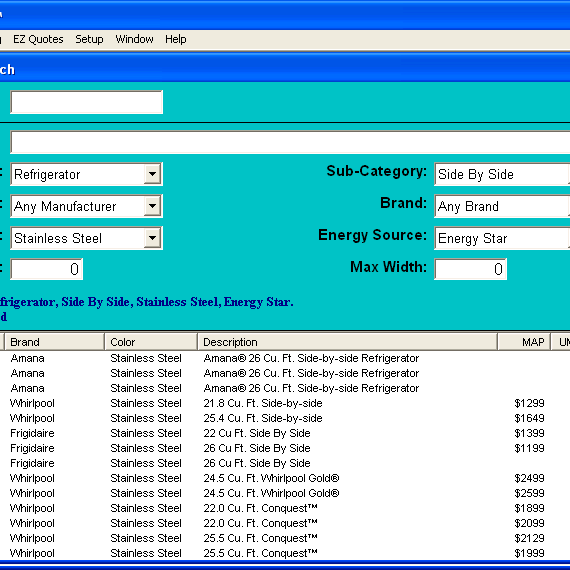Expand the Any Manufacturer dropdown arrow
The width and height of the screenshot is (570, 570).
[x=152, y=206]
